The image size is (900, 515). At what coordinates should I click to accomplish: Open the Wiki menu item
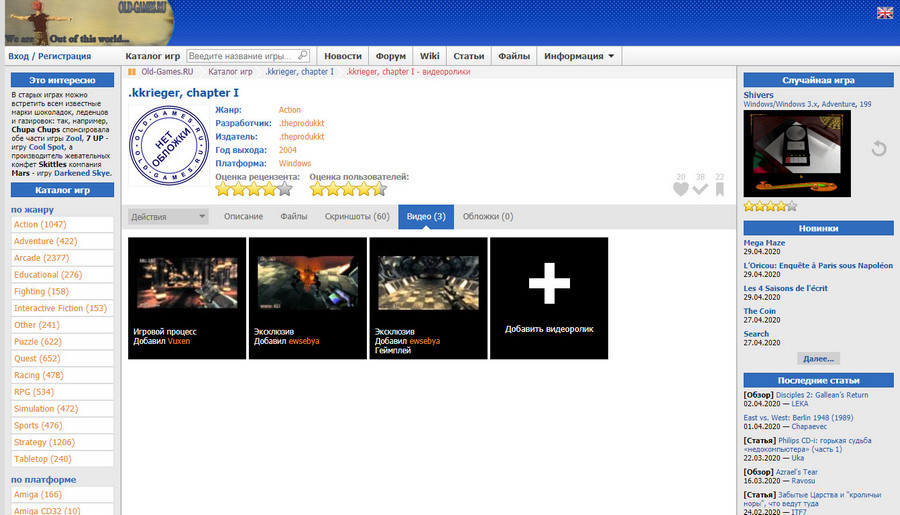tap(429, 56)
